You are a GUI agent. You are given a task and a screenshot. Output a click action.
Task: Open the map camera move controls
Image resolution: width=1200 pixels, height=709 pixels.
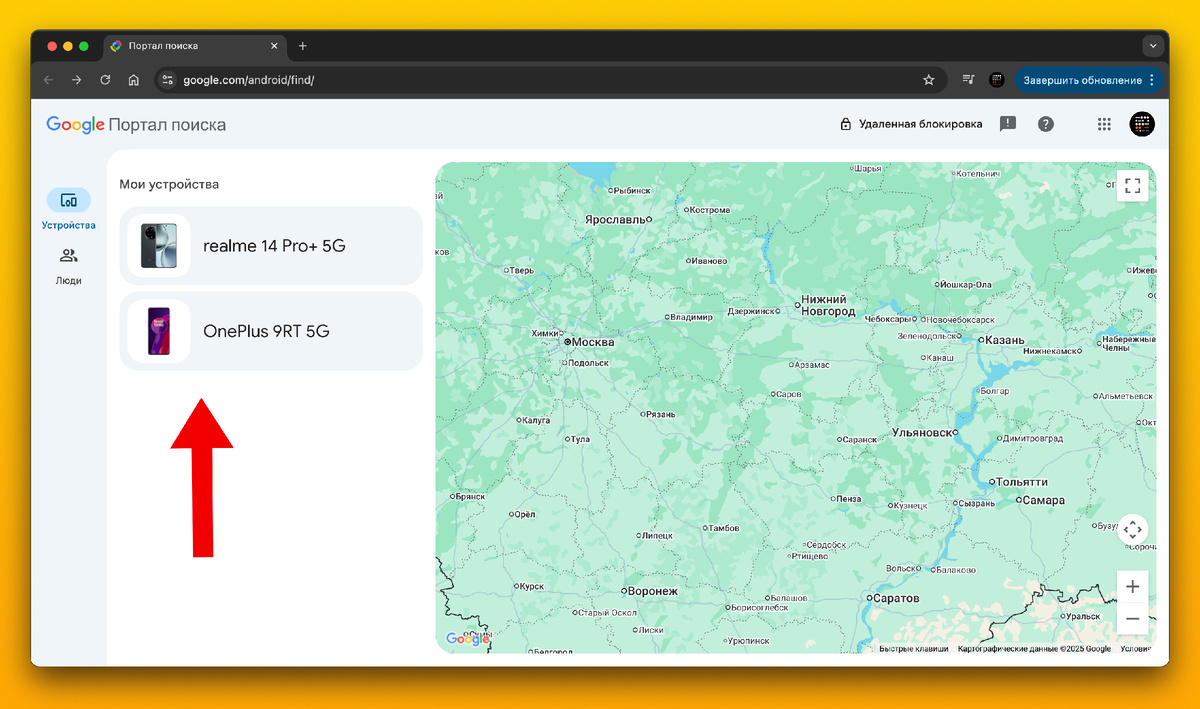[1132, 530]
